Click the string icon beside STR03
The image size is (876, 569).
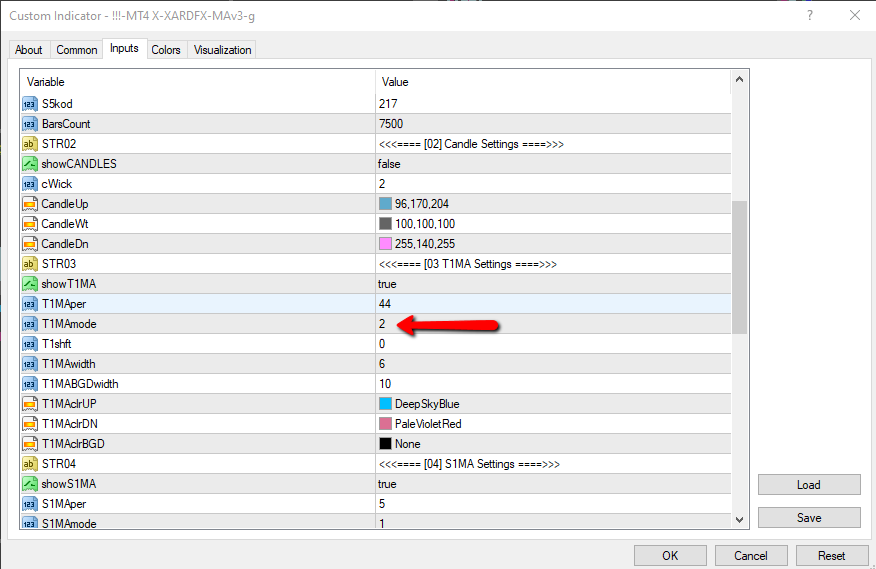point(30,264)
